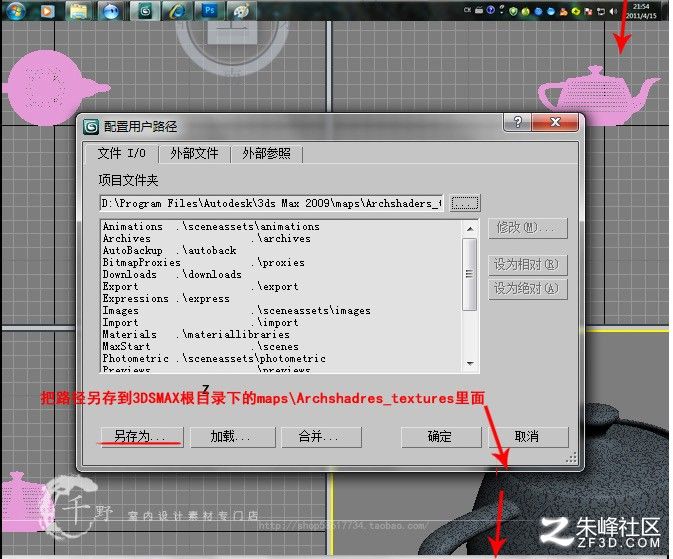
Task: Open Photoshop from the taskbar
Action: point(209,10)
